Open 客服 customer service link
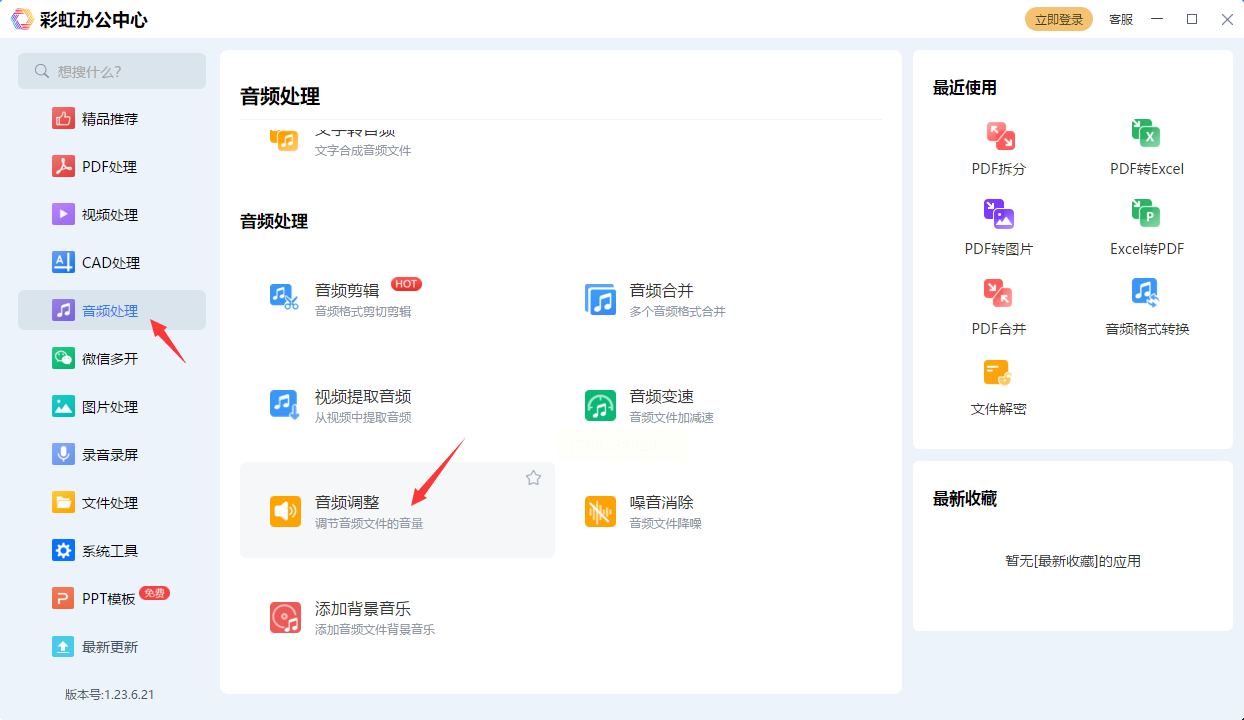This screenshot has width=1244, height=720. (x=1121, y=20)
